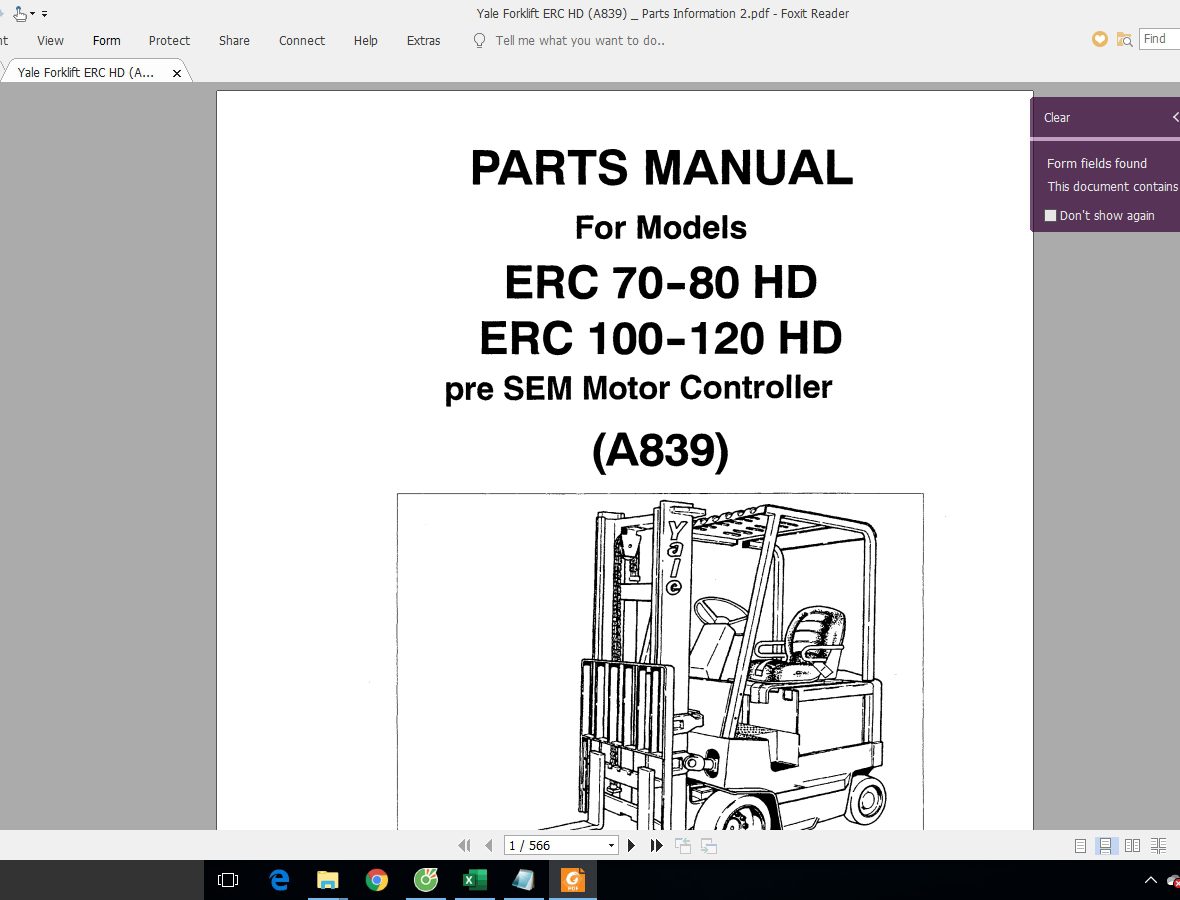Open the Help ribbon tab
The width and height of the screenshot is (1180, 900).
pos(366,41)
